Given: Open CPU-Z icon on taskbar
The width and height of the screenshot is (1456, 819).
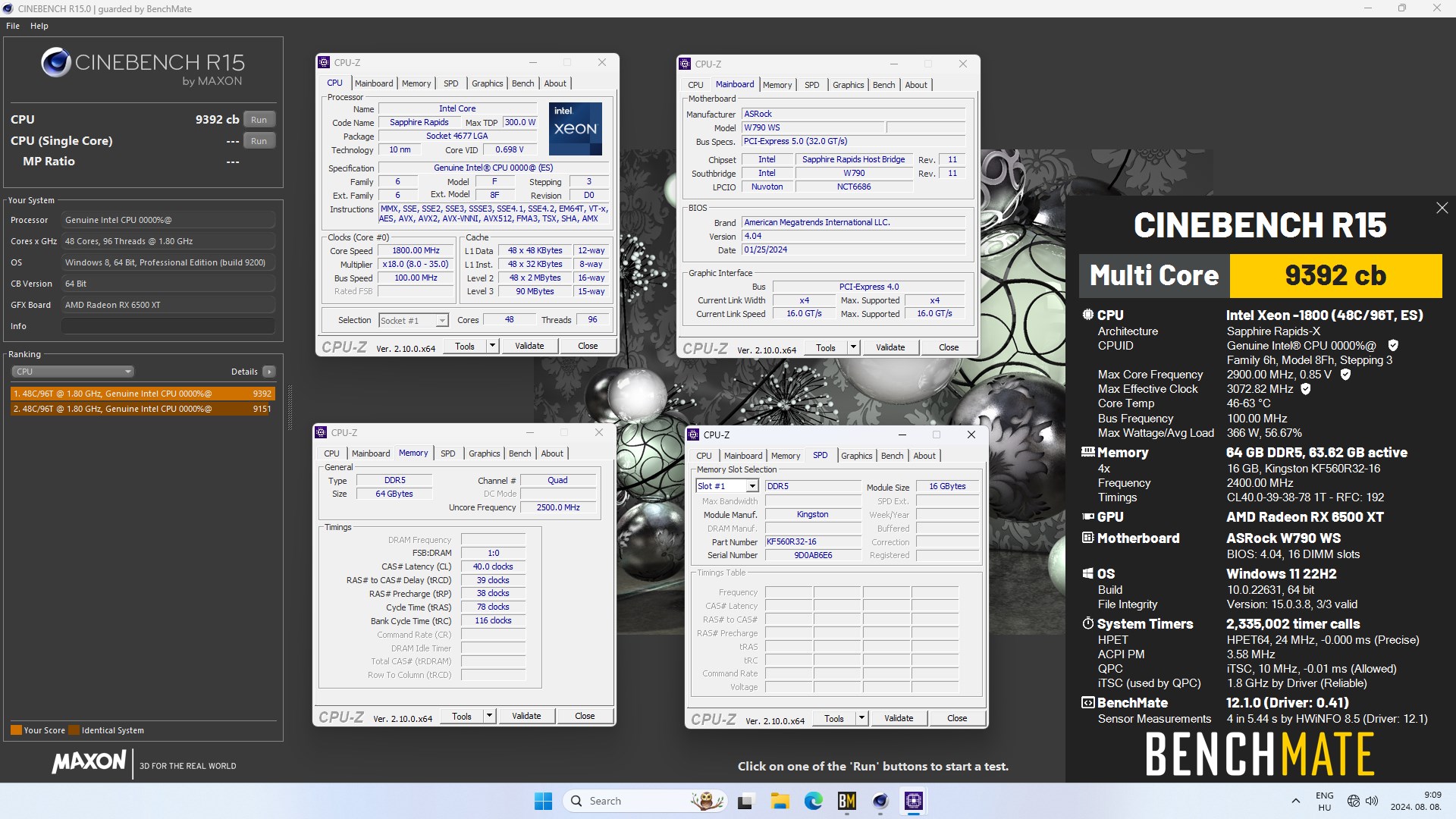Looking at the screenshot, I should 914,801.
